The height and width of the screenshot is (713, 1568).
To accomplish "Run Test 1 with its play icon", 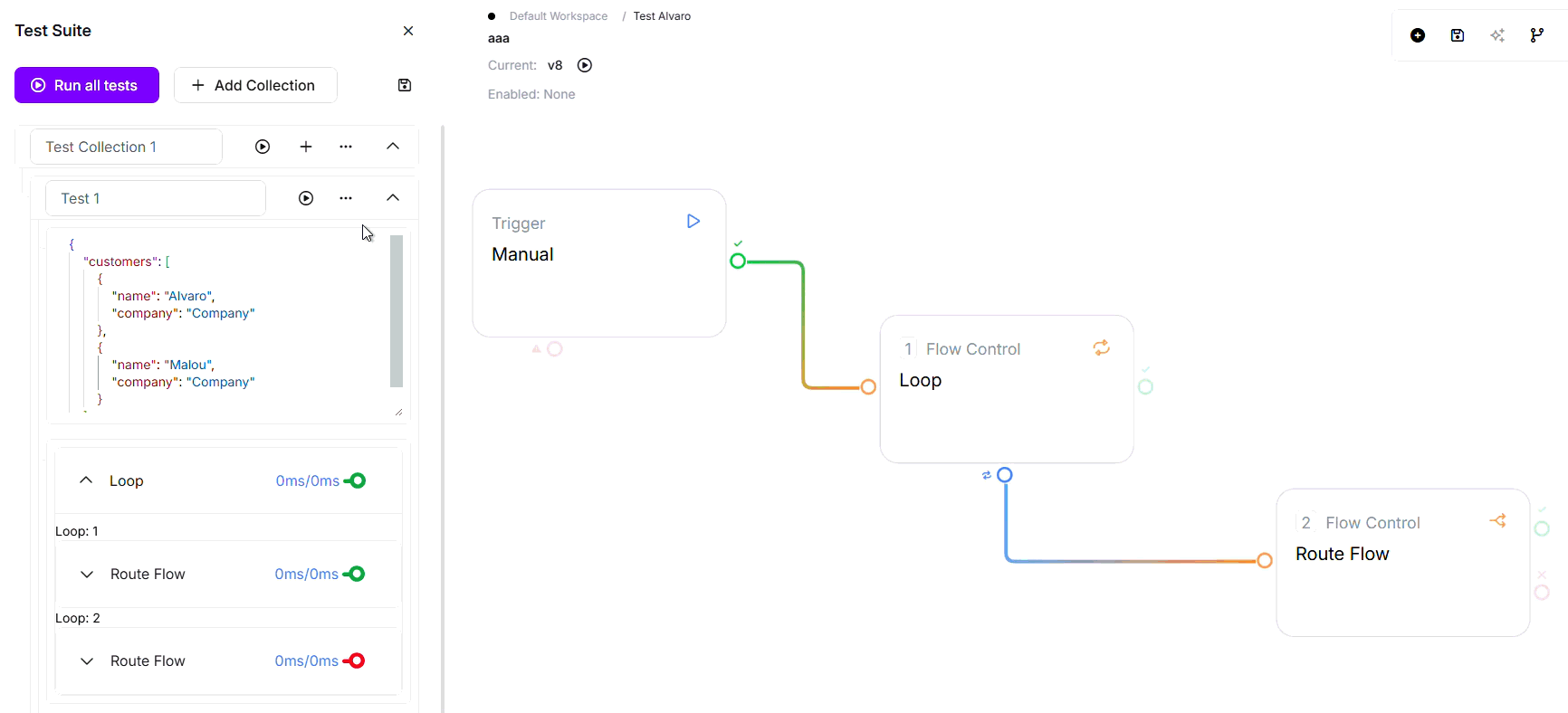I will (306, 198).
